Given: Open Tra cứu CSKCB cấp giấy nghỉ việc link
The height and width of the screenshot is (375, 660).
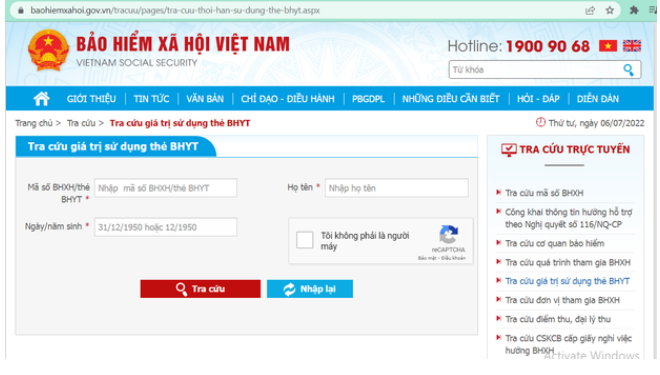Looking at the screenshot, I should (x=569, y=344).
